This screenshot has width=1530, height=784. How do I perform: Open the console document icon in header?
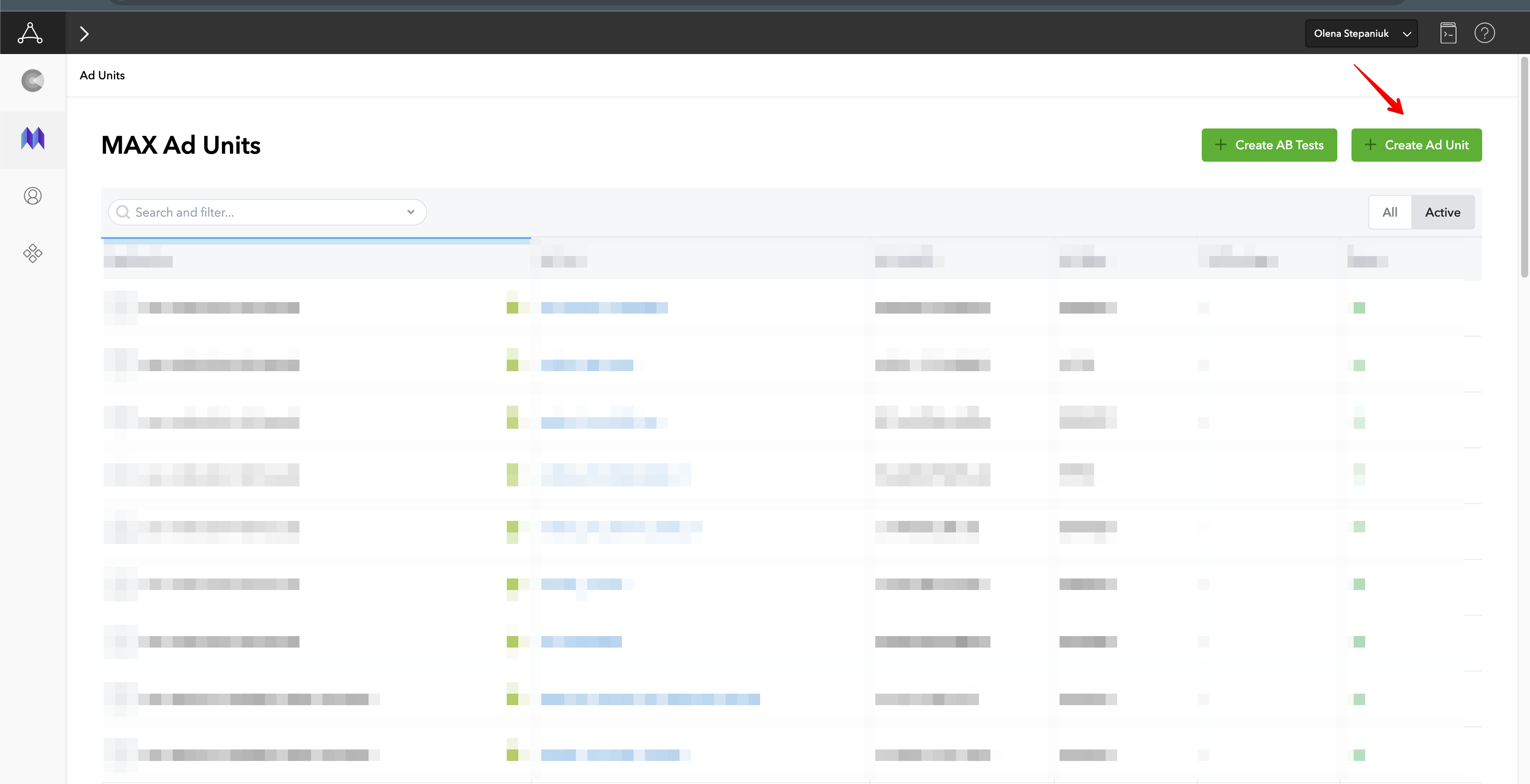click(x=1448, y=33)
